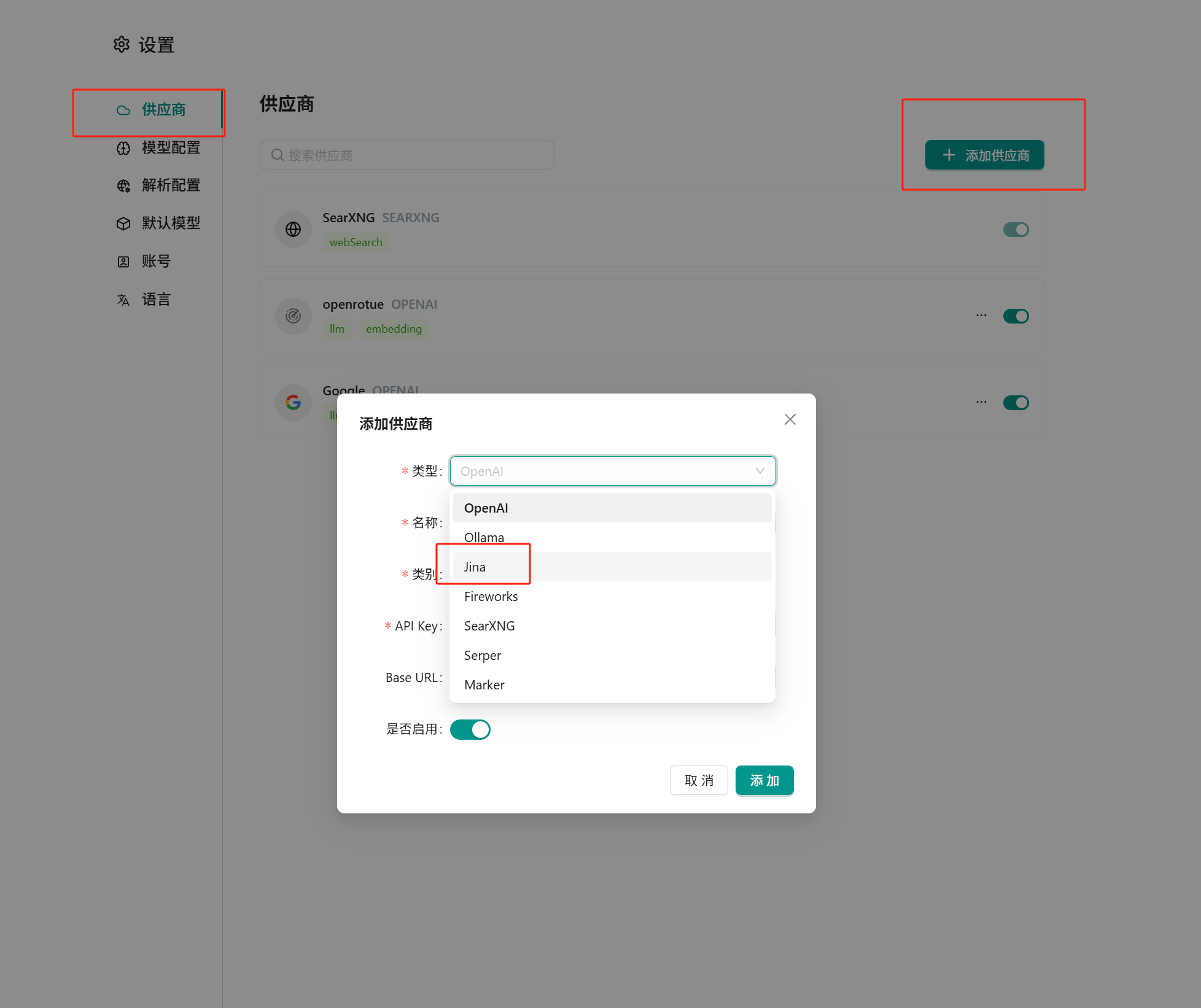This screenshot has height=1008, width=1201.
Task: Toggle the SearXNG provider switch
Action: coord(1016,230)
